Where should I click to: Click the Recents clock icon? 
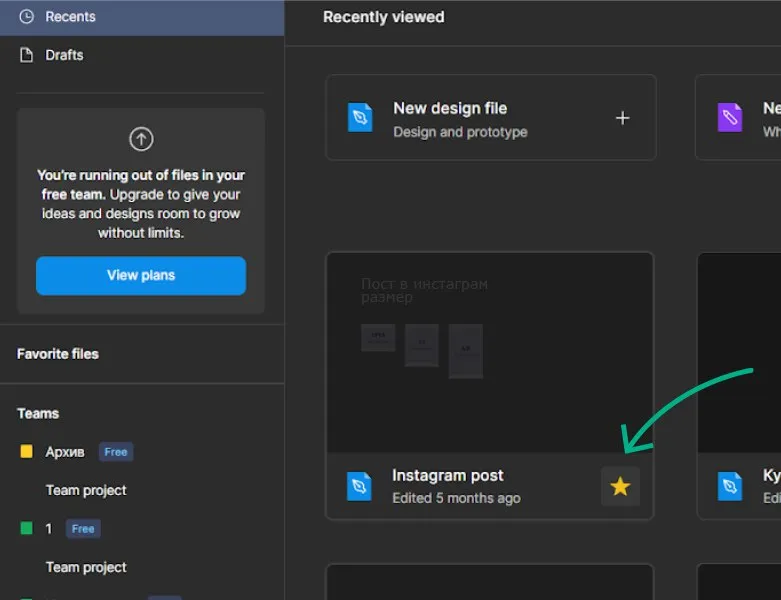(x=26, y=17)
